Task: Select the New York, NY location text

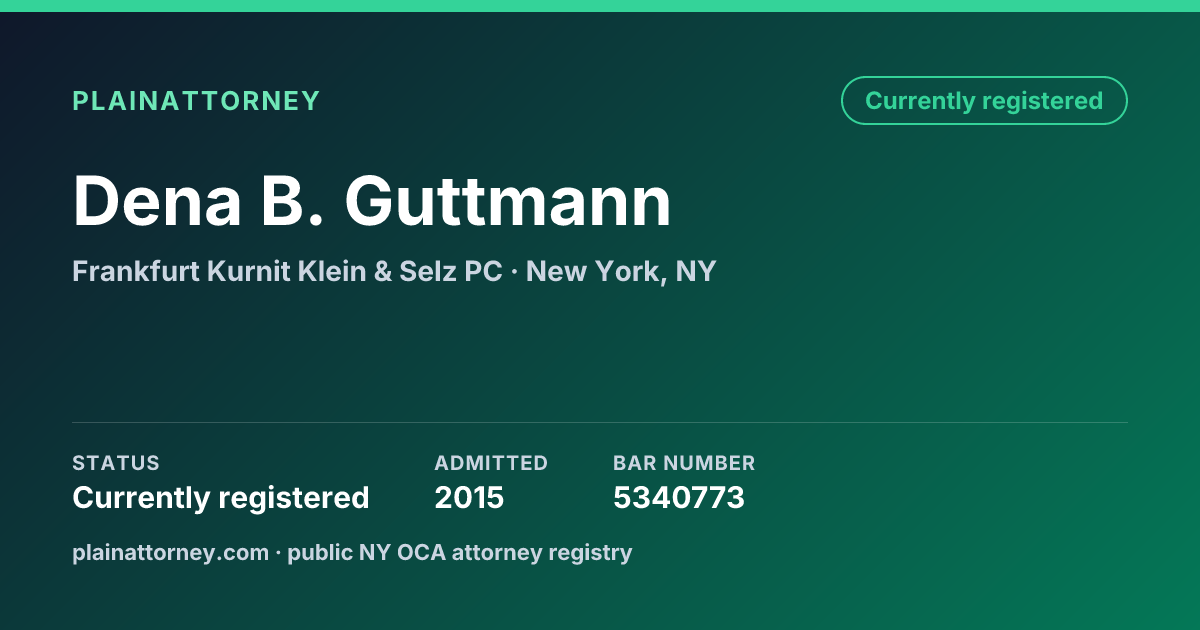Action: coord(621,271)
